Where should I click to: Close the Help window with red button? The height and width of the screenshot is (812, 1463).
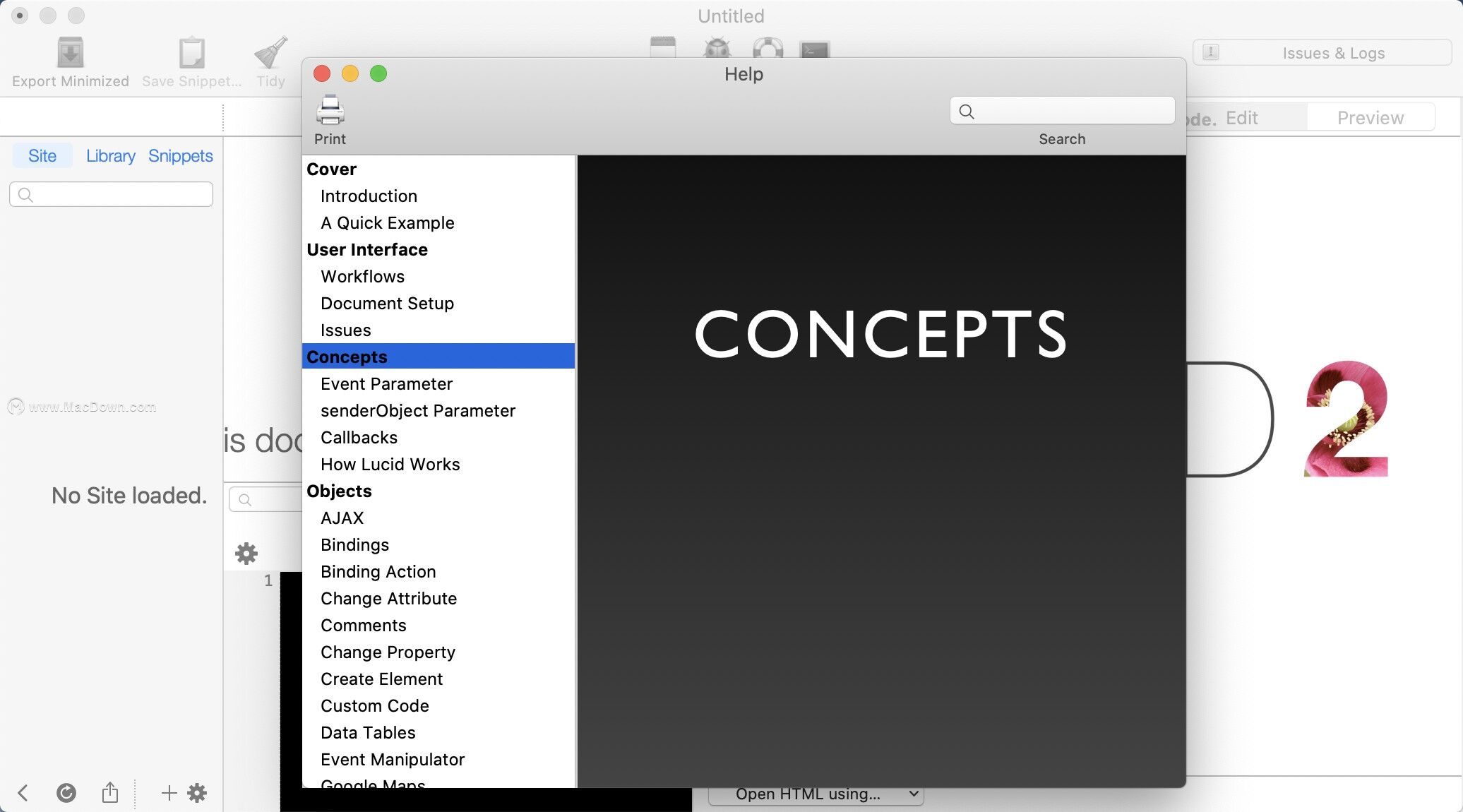click(322, 73)
